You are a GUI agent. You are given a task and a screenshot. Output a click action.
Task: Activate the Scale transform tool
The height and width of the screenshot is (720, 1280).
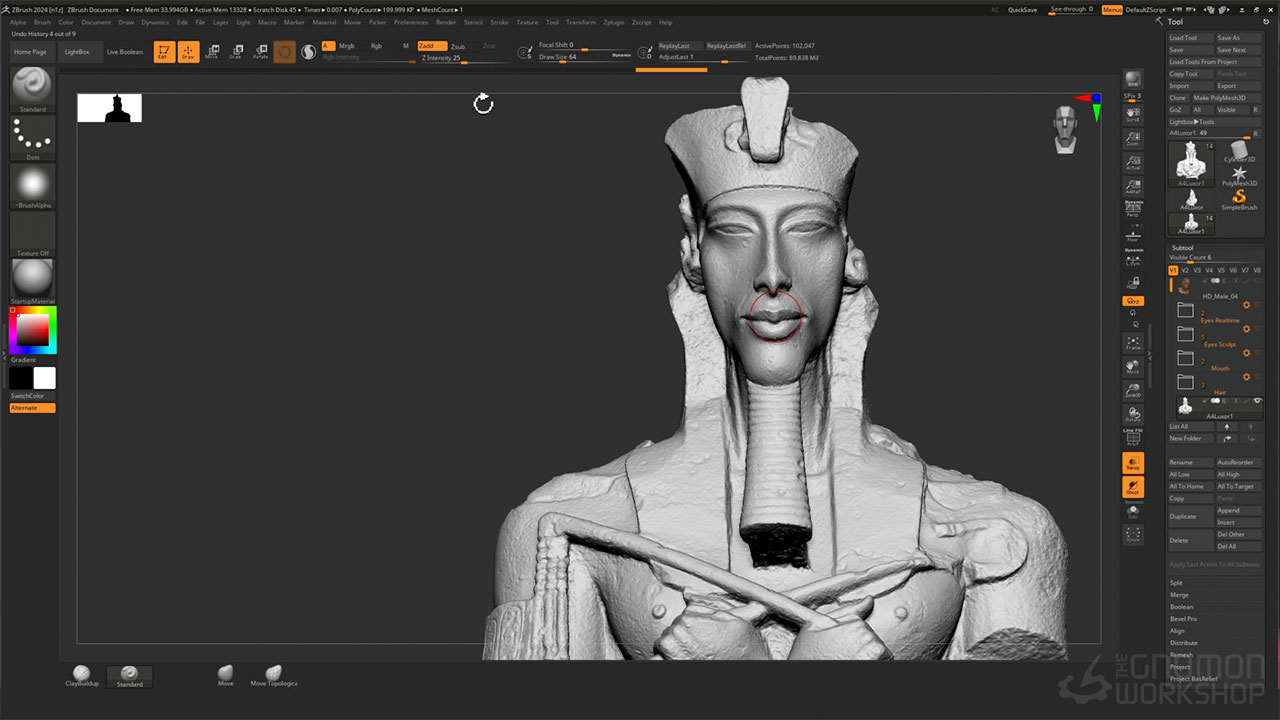tap(236, 52)
